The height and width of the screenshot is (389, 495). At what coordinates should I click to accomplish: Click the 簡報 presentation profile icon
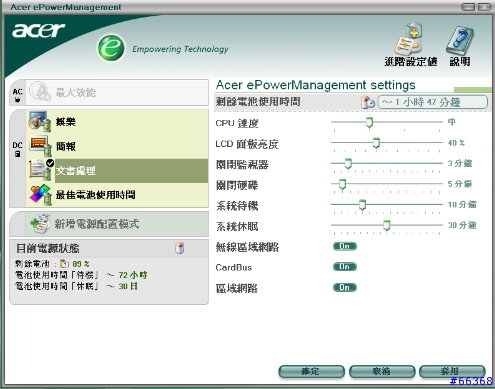point(40,146)
